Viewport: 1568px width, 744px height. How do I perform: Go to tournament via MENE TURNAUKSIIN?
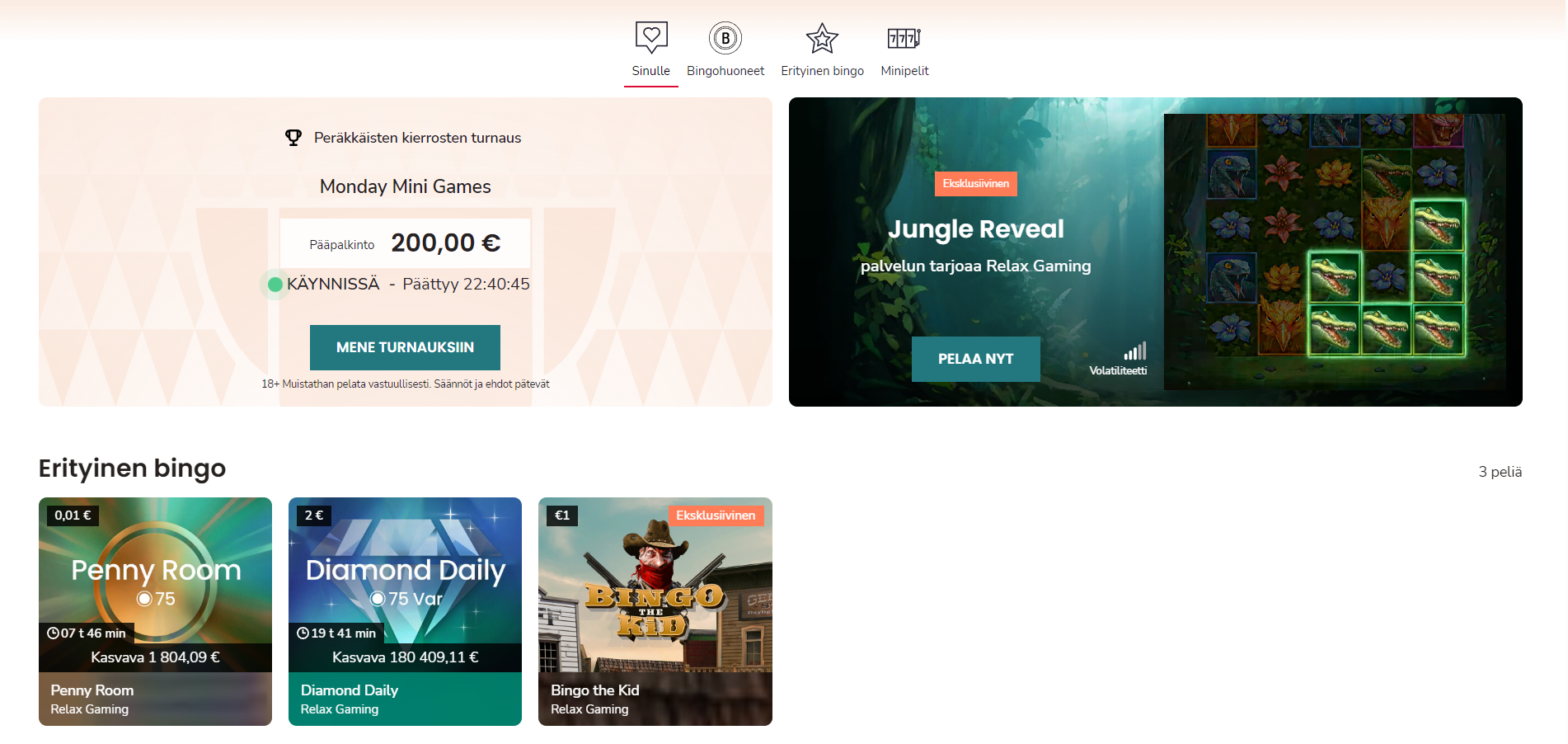[405, 347]
